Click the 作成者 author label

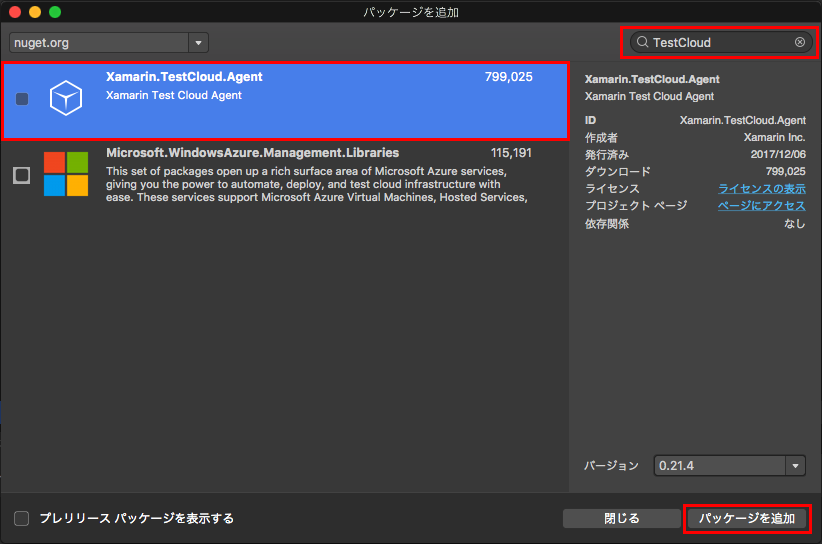pos(601,138)
